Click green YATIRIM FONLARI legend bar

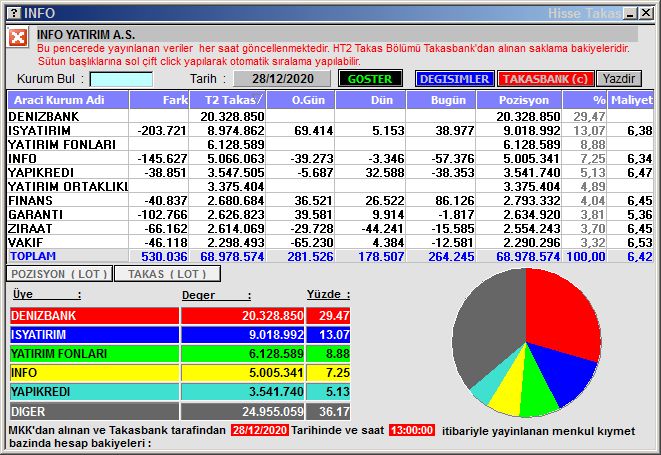tap(94, 354)
